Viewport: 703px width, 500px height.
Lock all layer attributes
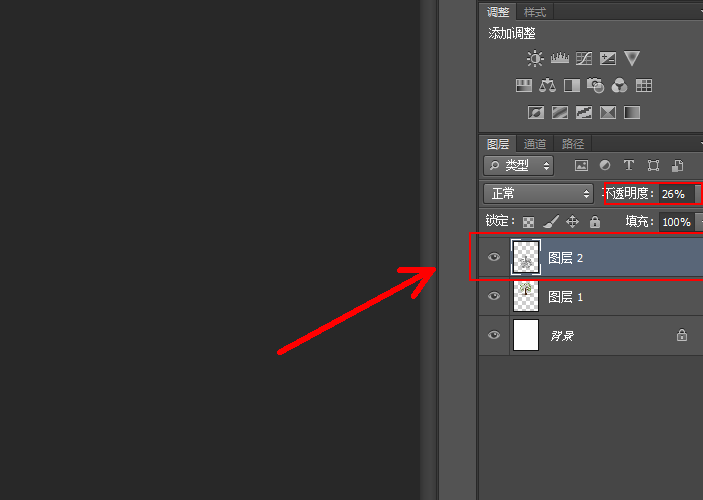point(595,222)
